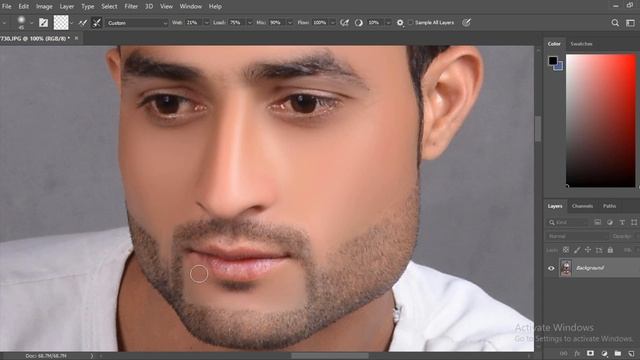Open the Type menu
Screen dimensions: 640x360
click(87, 7)
